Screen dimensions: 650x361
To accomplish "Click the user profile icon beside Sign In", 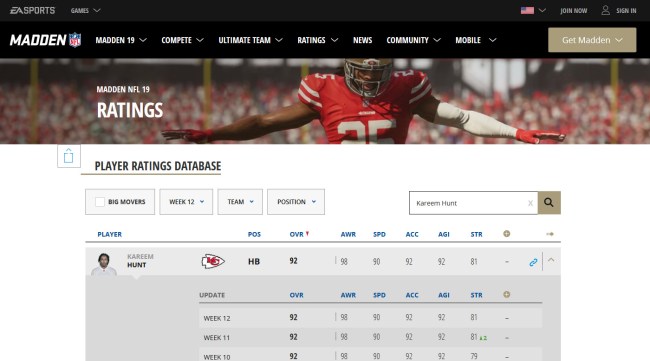I will [606, 10].
